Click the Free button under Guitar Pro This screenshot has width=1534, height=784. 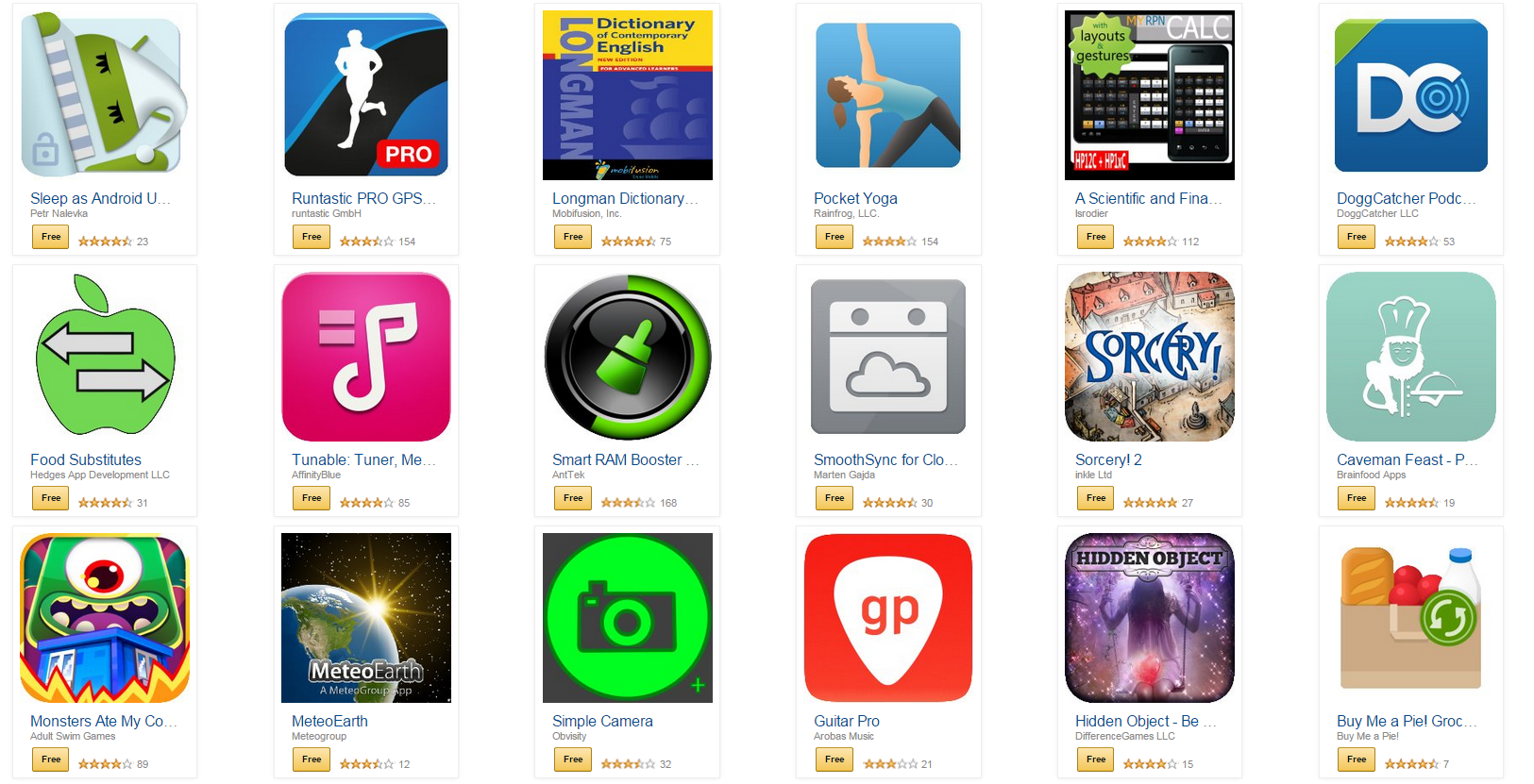pyautogui.click(x=834, y=759)
